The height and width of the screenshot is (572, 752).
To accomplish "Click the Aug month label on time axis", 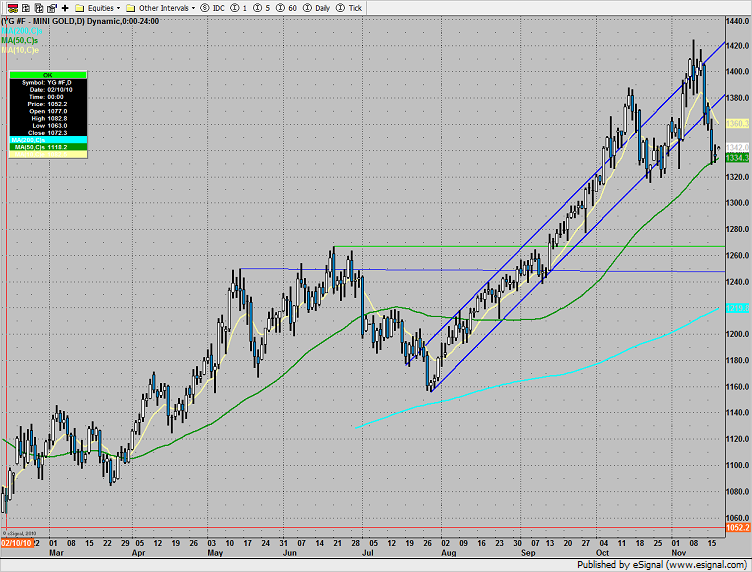I will click(x=449, y=553).
